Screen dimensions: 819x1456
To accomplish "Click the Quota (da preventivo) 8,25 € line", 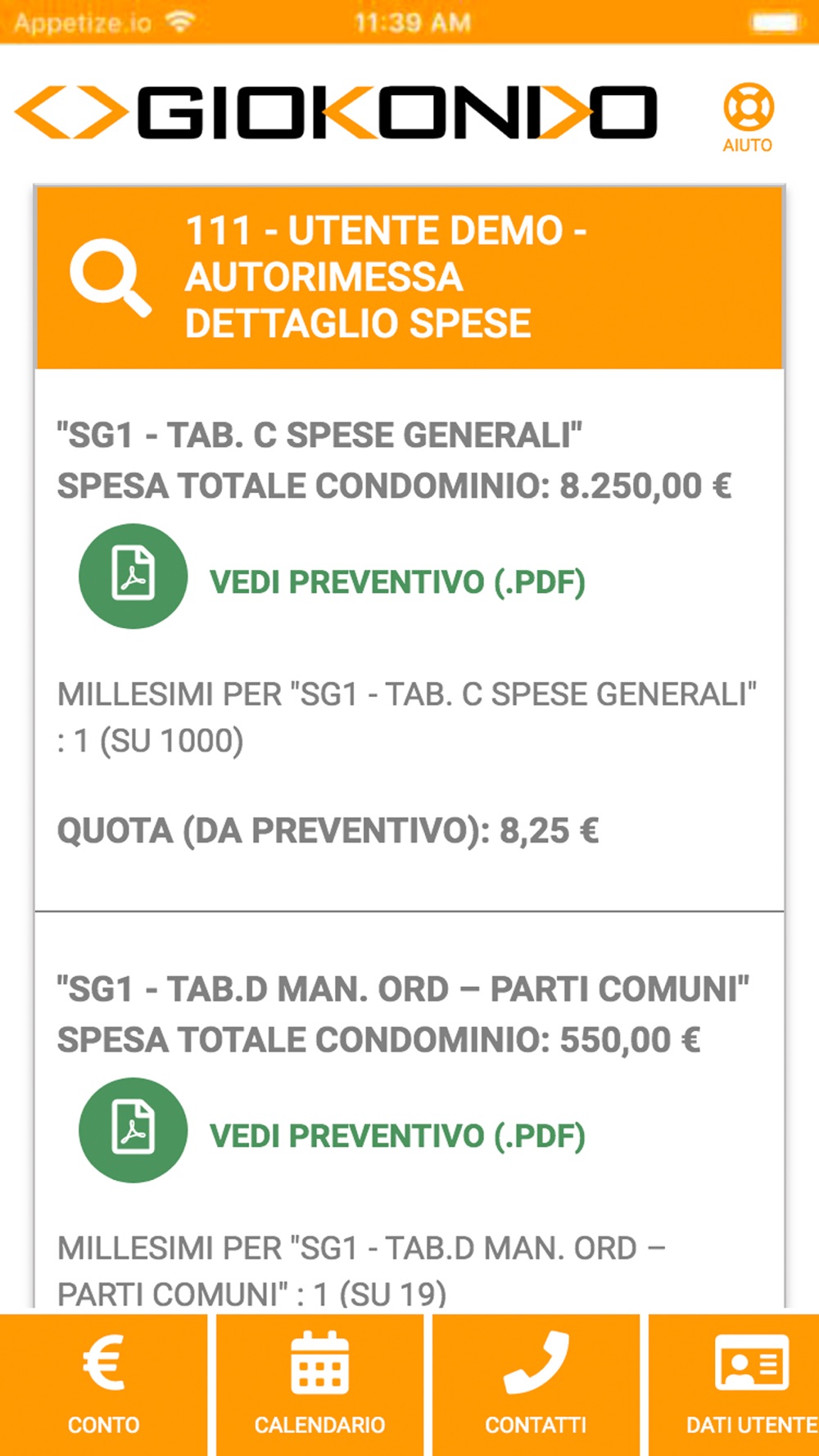I will tap(328, 831).
